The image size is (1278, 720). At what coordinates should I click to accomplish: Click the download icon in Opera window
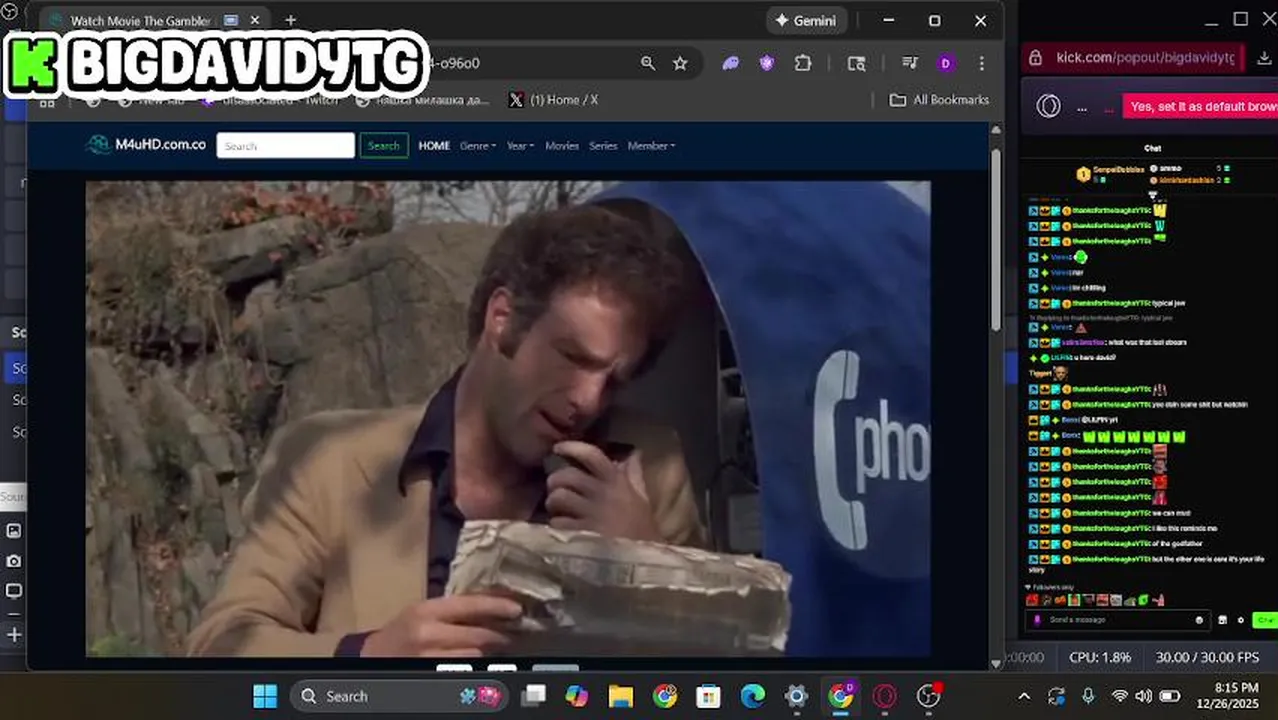point(1263,57)
